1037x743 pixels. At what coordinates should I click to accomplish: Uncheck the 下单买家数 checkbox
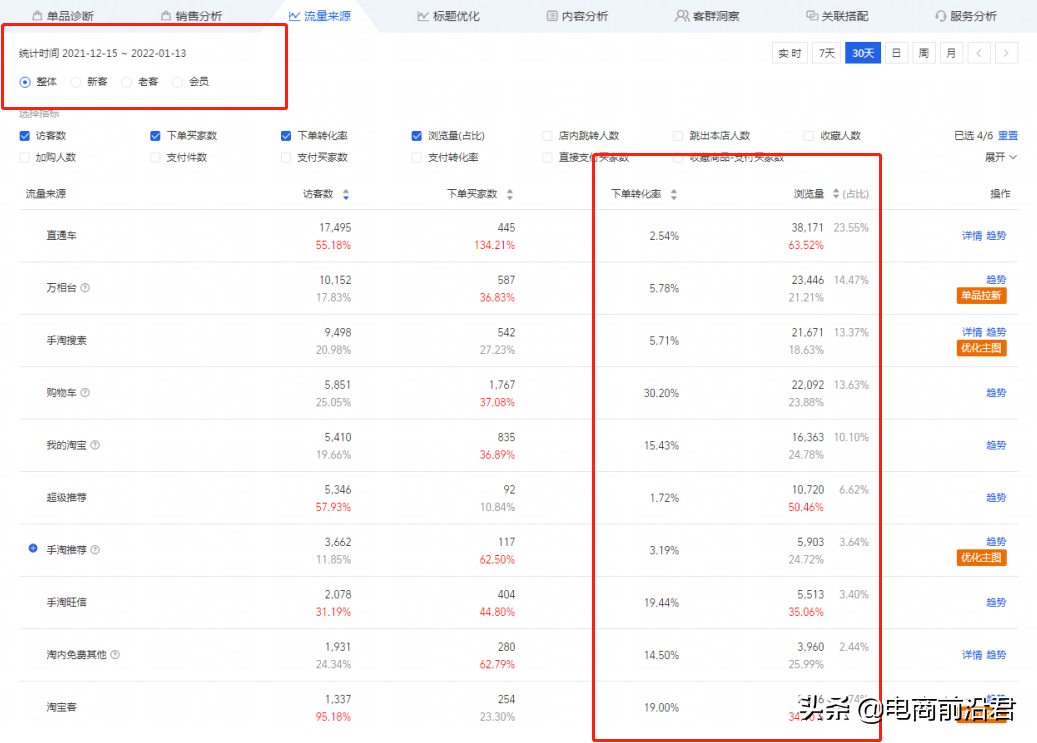(x=155, y=136)
